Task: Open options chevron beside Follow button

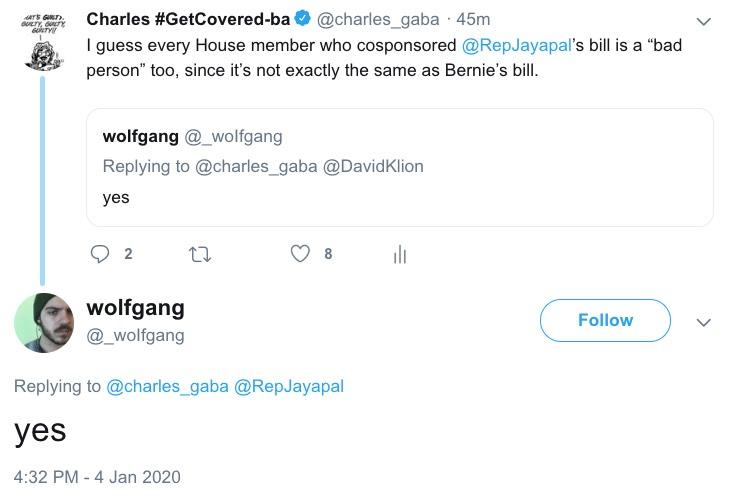Action: pos(703,322)
